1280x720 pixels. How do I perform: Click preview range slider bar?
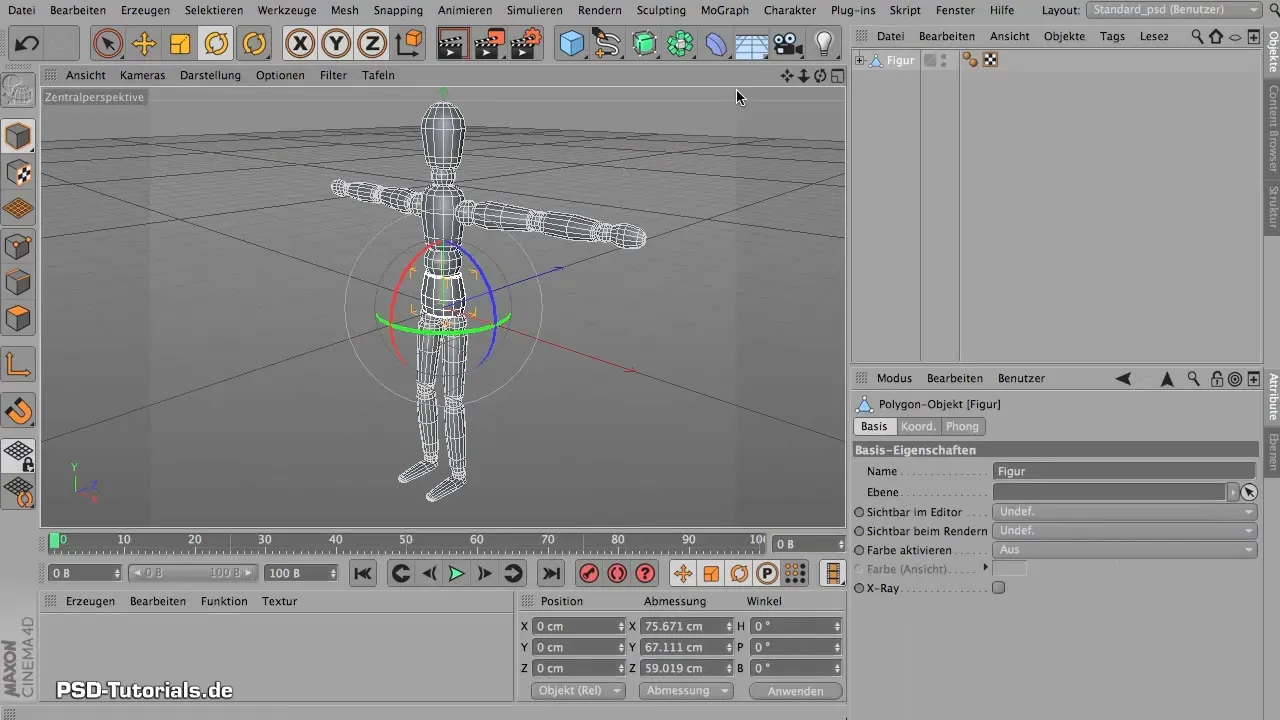(193, 573)
